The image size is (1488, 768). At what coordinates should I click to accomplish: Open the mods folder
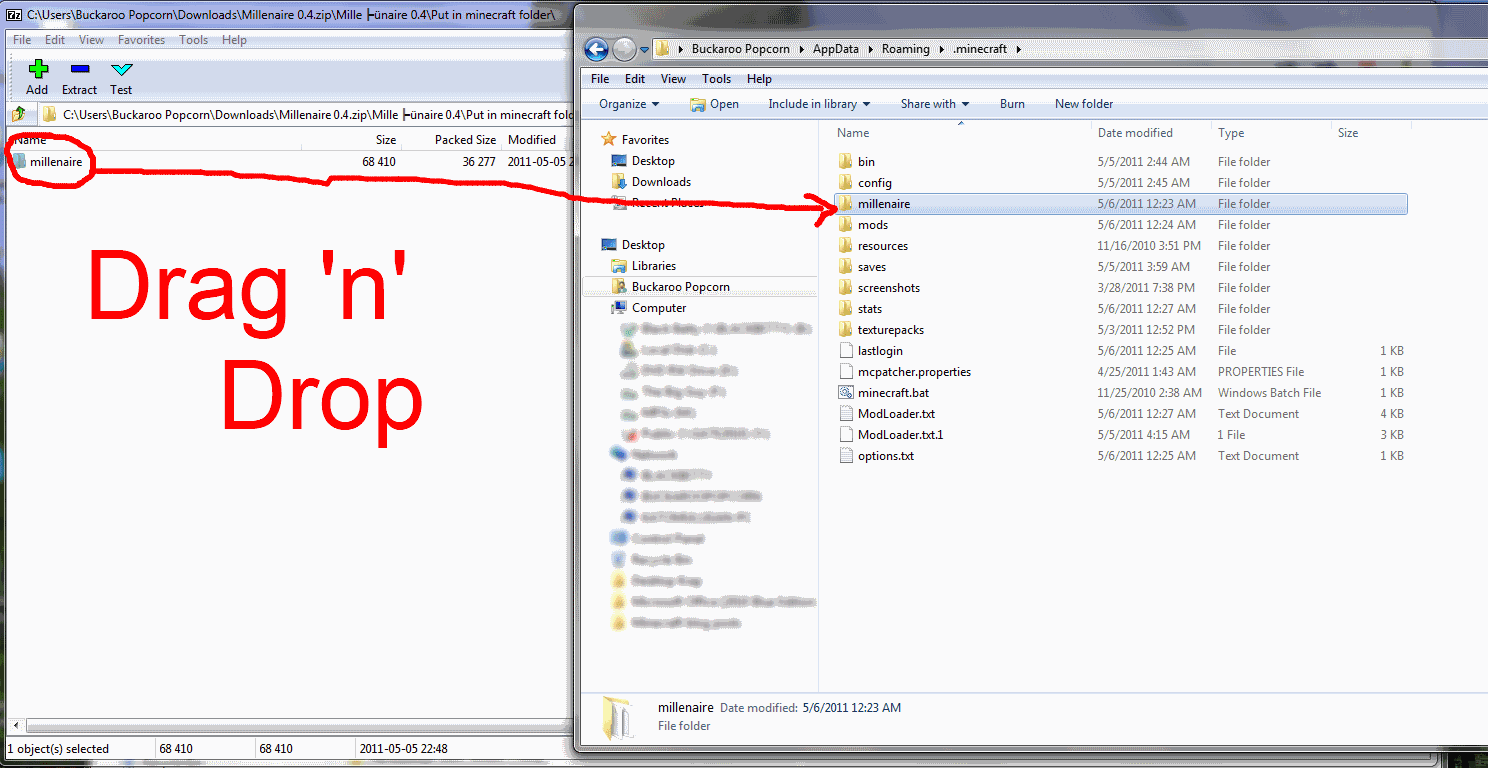(872, 224)
